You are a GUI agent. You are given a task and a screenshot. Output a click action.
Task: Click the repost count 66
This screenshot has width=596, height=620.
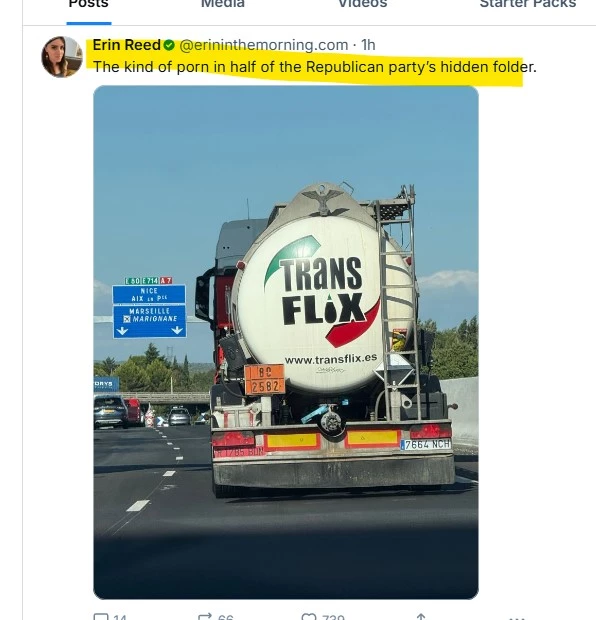tap(225, 618)
